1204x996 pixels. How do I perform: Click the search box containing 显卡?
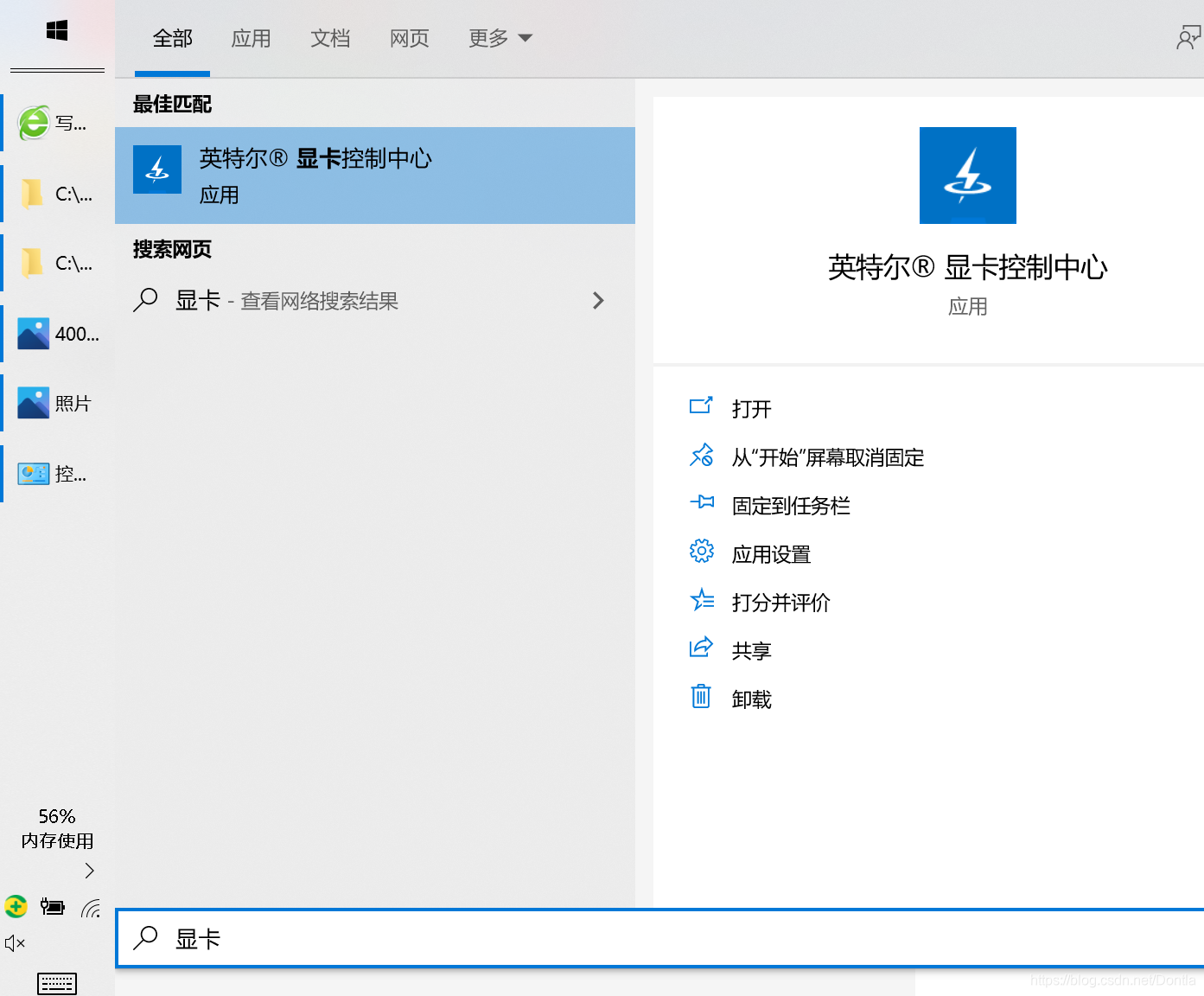tap(660, 938)
